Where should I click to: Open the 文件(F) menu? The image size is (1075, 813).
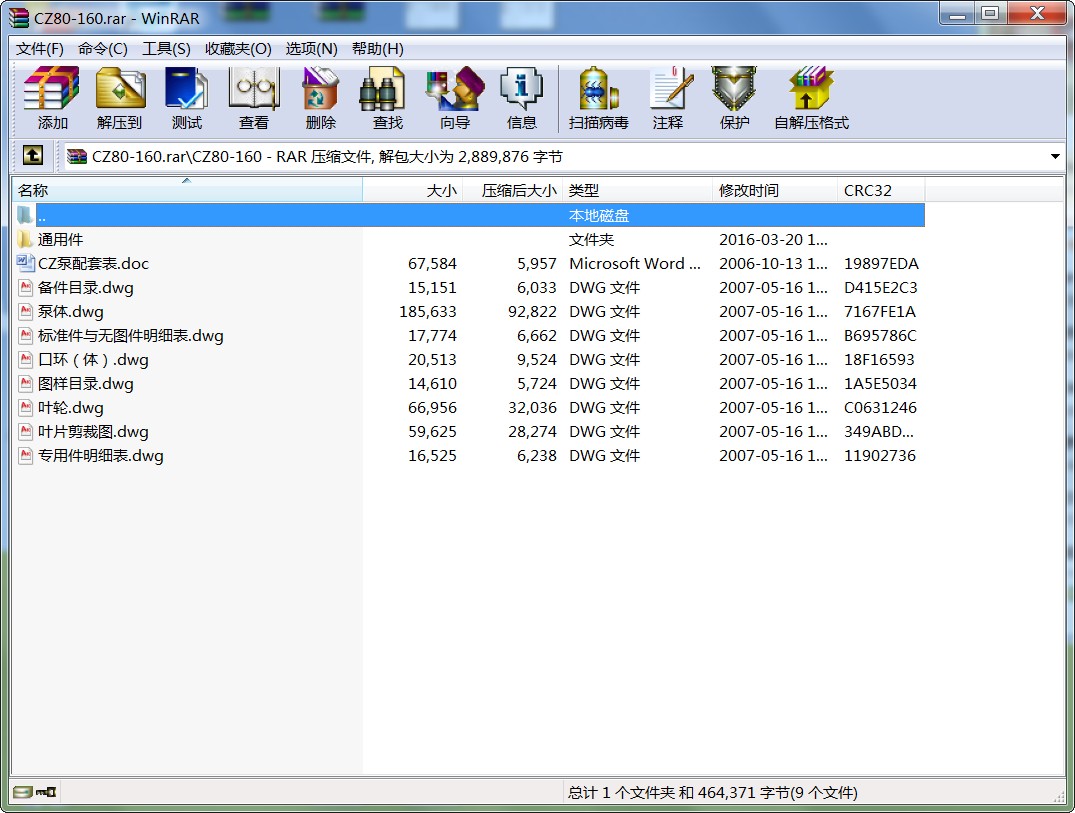[40, 49]
